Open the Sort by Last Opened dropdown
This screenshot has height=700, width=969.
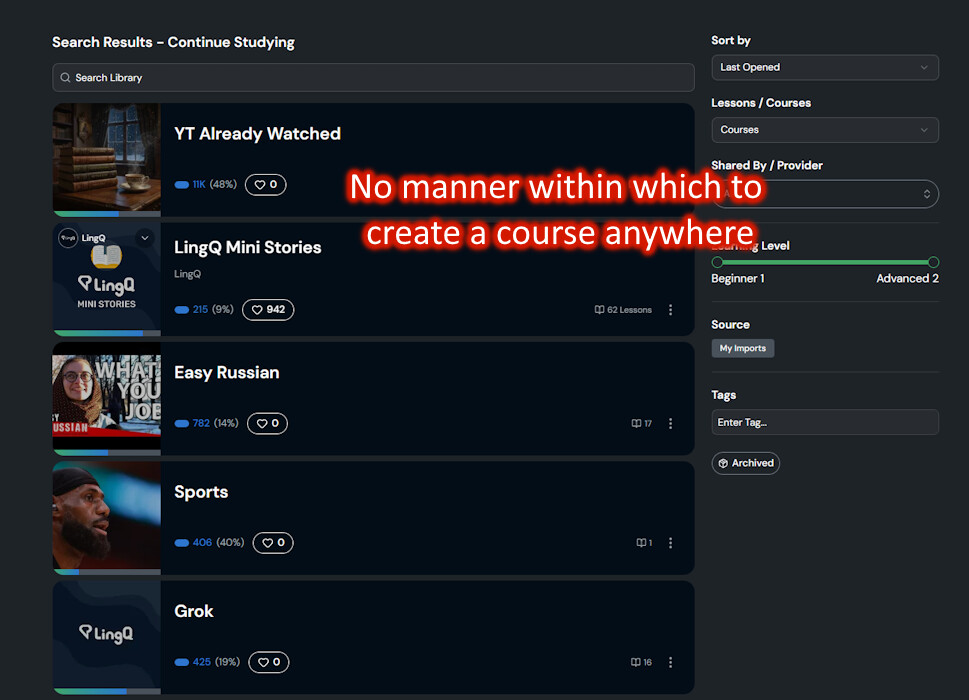tap(825, 67)
